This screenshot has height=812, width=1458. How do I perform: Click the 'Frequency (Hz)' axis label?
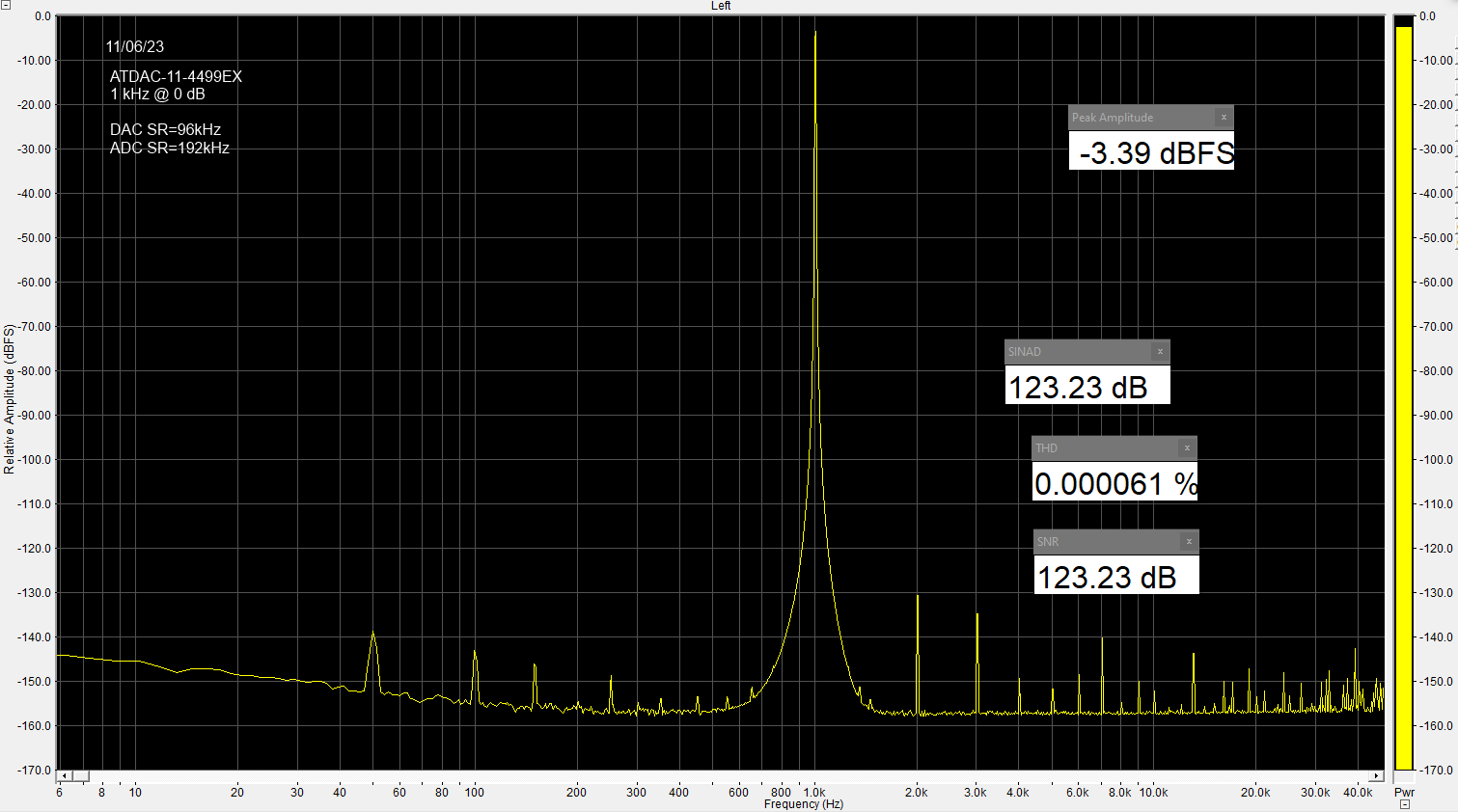804,804
